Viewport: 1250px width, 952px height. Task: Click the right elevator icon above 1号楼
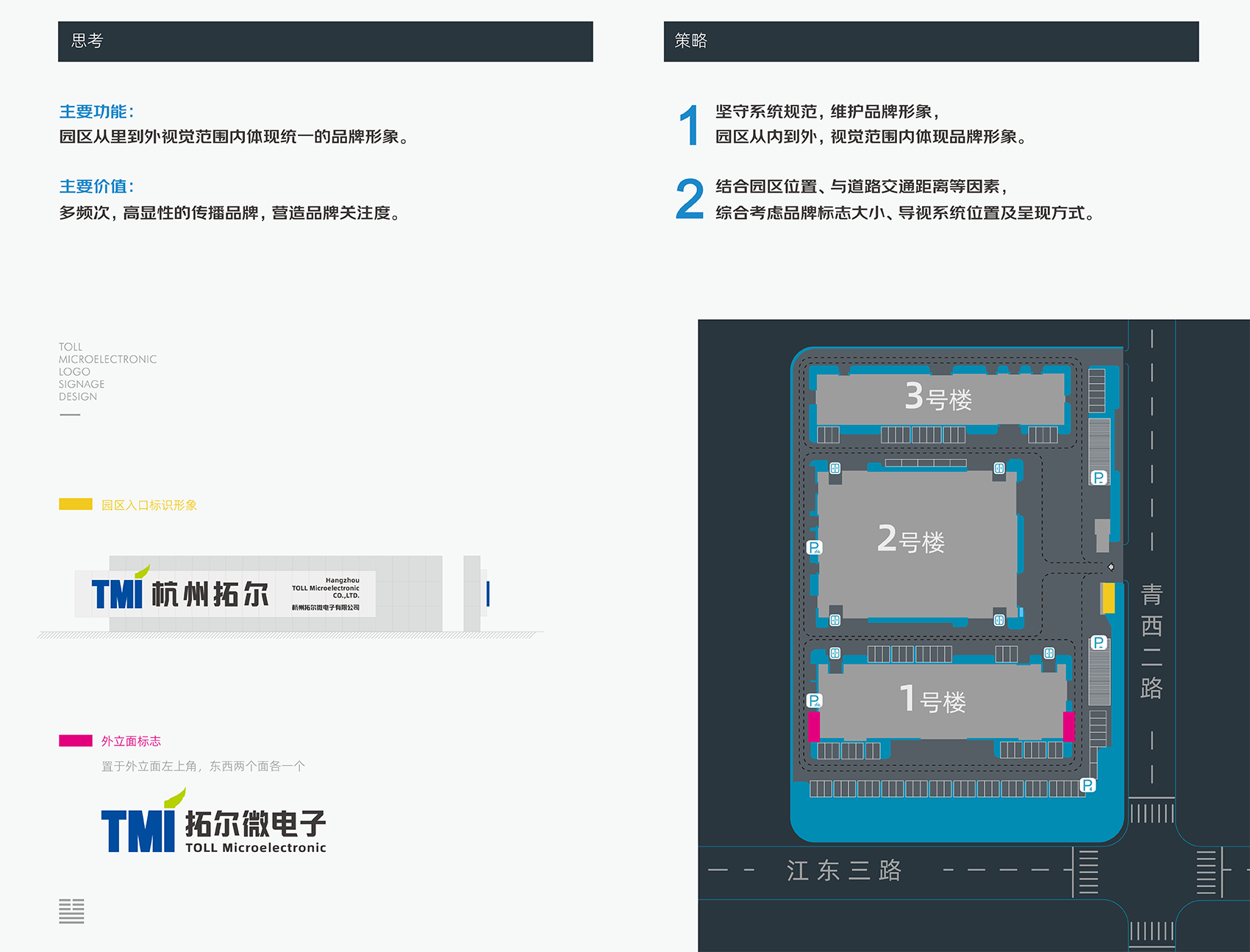tap(1049, 653)
